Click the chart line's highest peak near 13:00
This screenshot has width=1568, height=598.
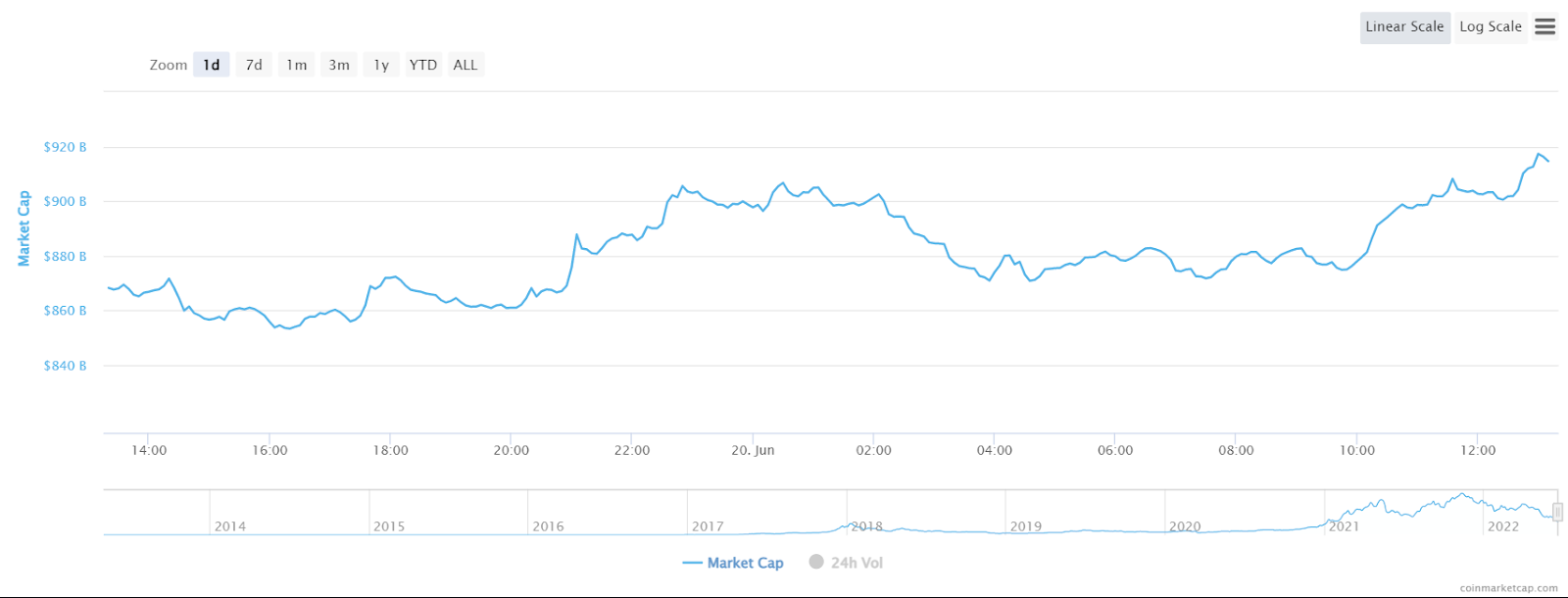[1540, 154]
